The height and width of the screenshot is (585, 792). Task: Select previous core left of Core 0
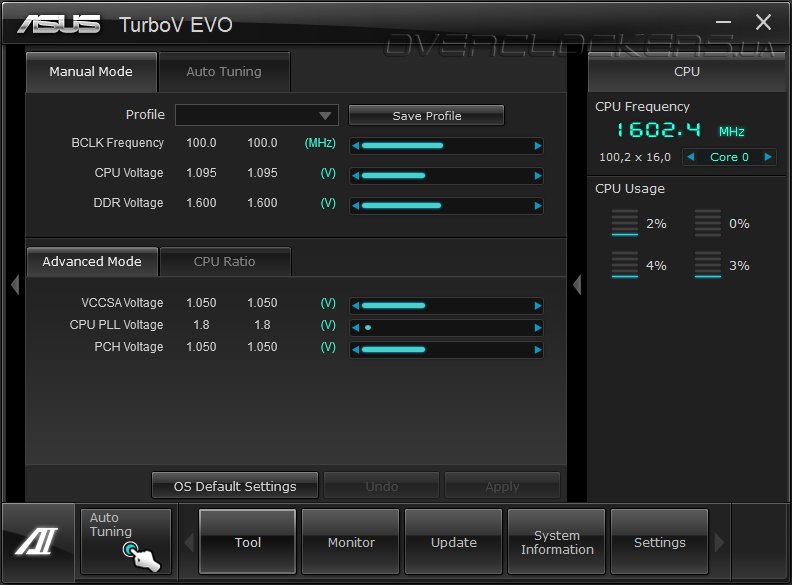point(690,157)
